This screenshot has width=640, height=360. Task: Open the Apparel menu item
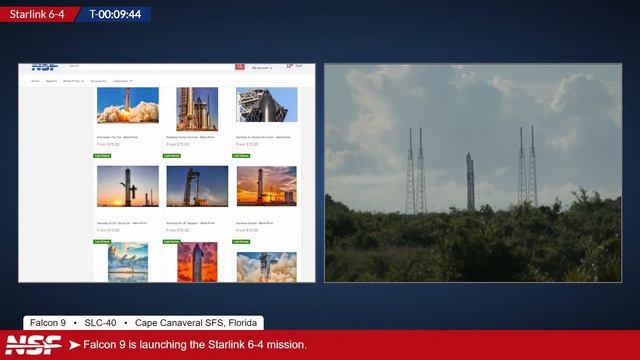pos(51,81)
